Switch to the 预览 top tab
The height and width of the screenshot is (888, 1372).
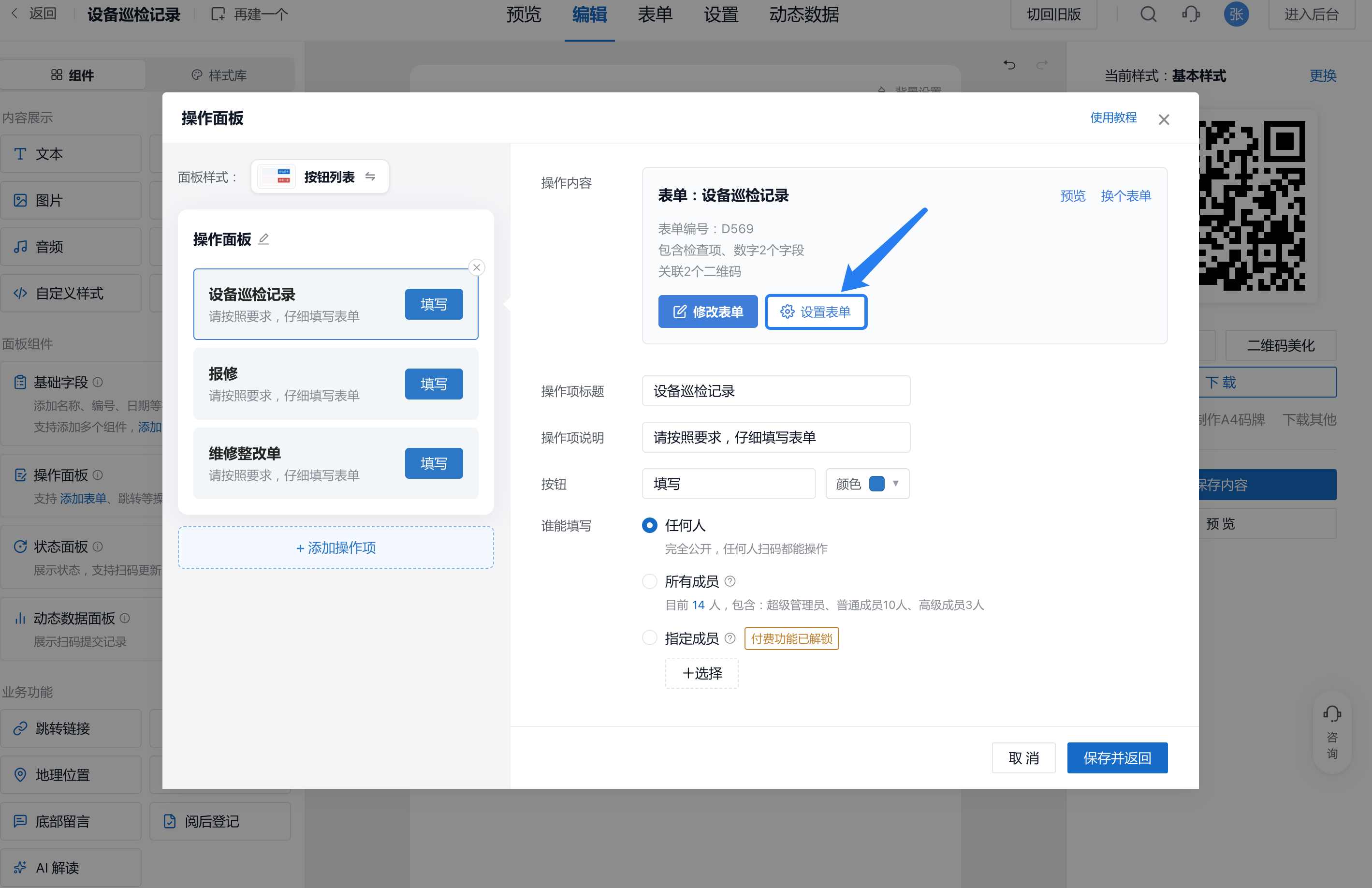[x=523, y=15]
